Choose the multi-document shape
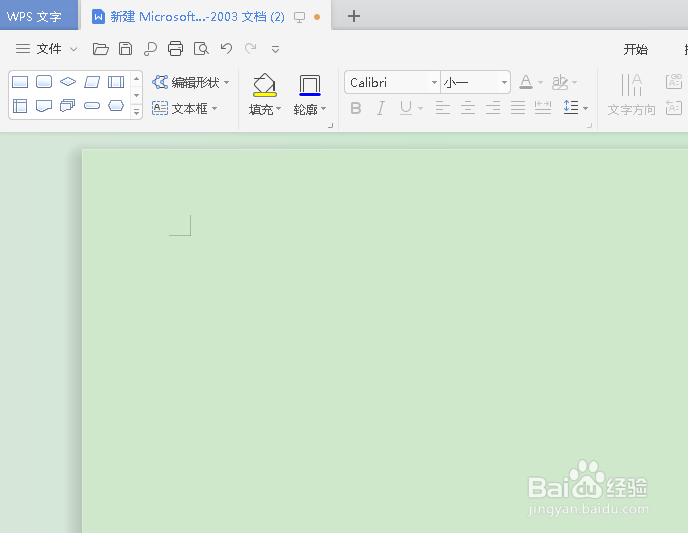 click(x=68, y=106)
